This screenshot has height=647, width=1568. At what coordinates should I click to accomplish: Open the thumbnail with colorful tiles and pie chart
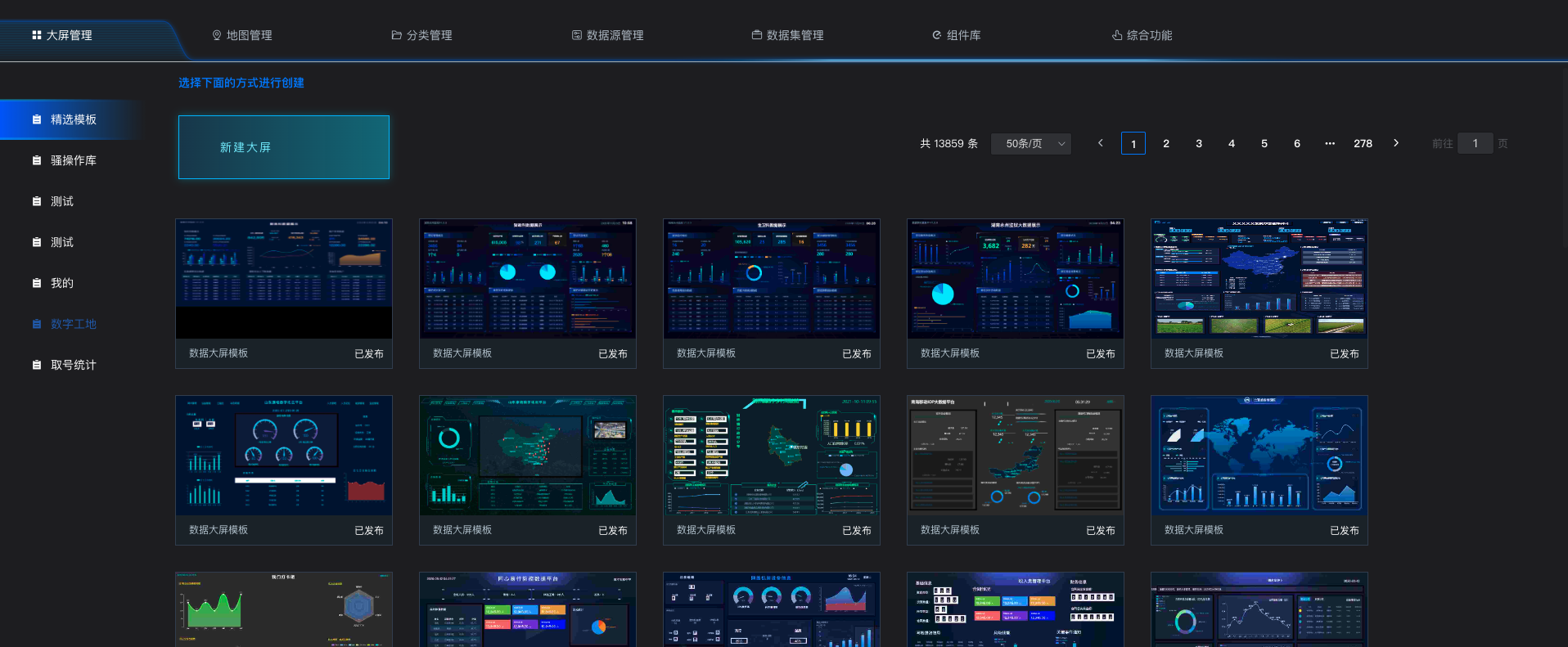point(528,609)
